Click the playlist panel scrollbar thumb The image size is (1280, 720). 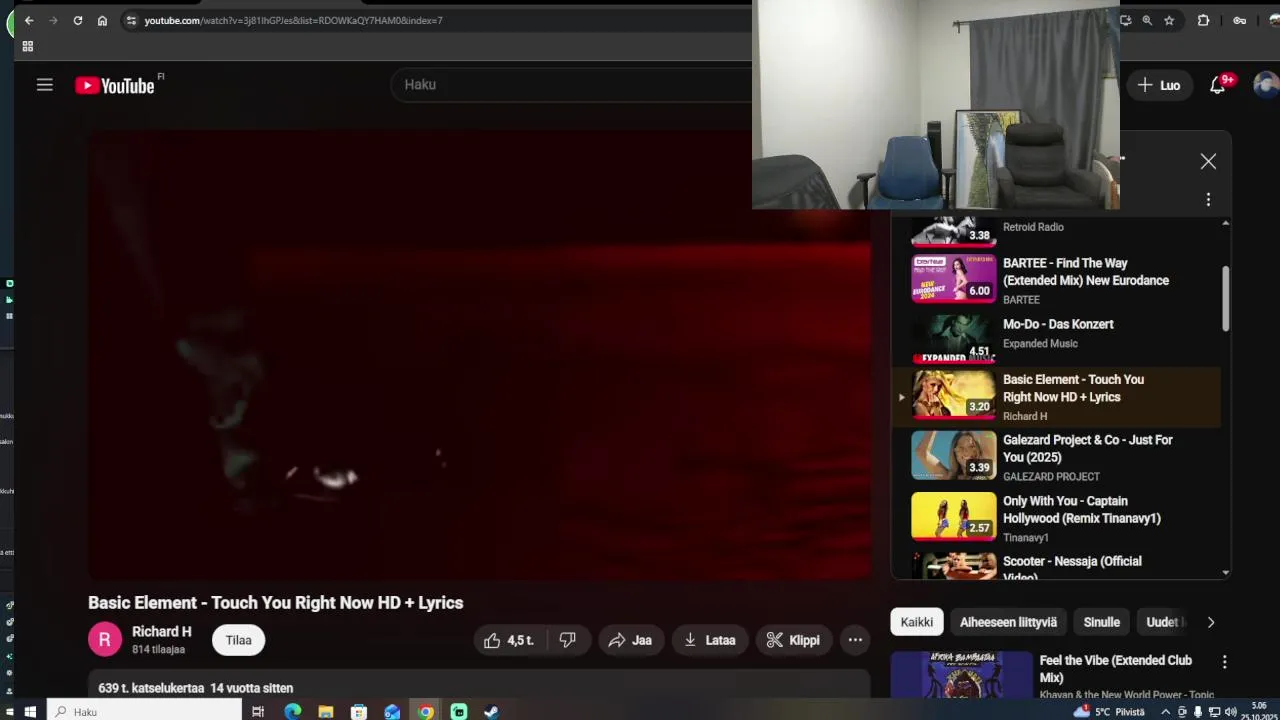pyautogui.click(x=1225, y=298)
